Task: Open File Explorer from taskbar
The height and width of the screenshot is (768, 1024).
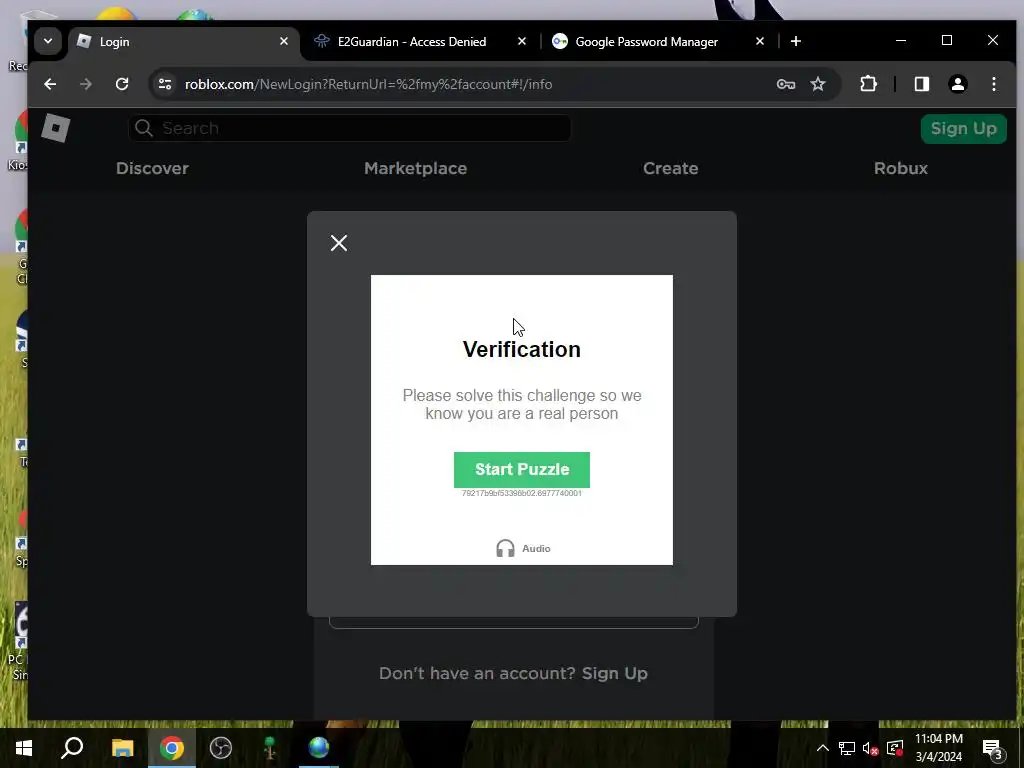Action: tap(122, 748)
